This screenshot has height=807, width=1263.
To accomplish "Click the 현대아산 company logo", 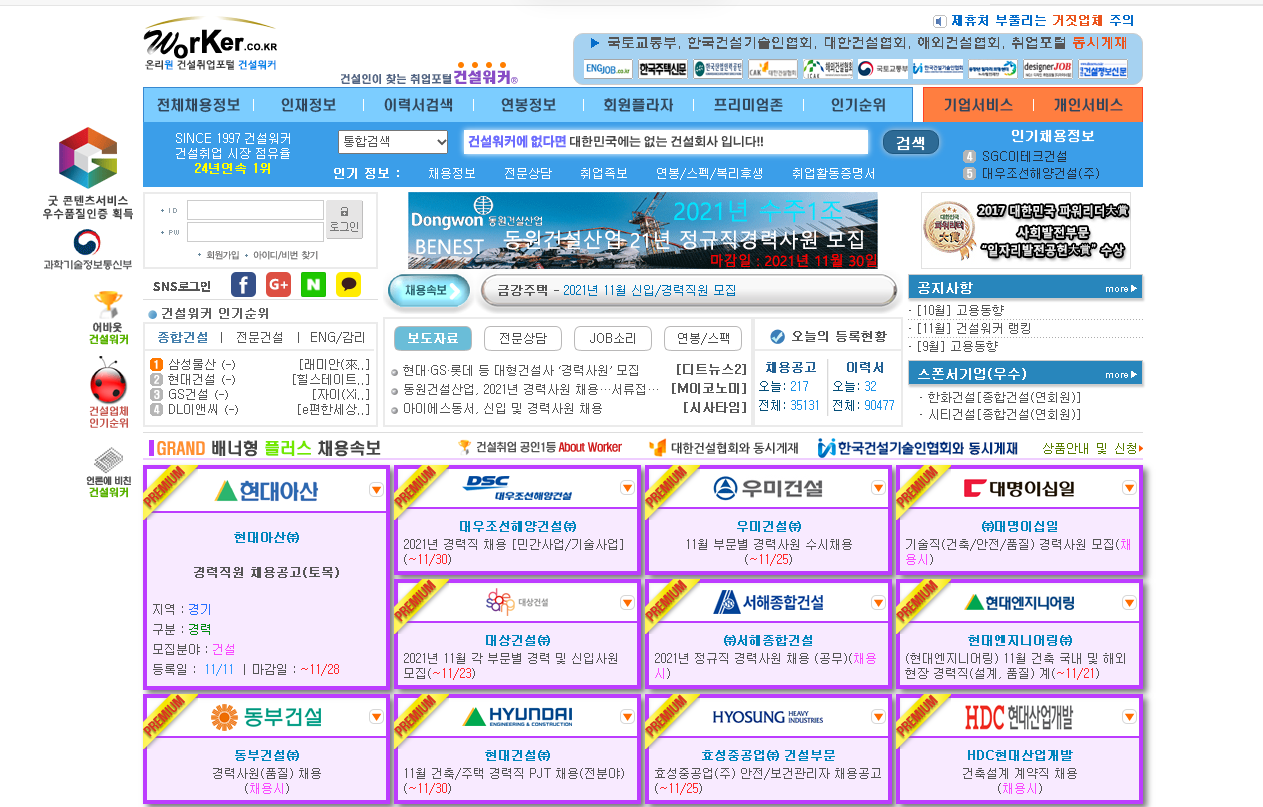I will coord(265,490).
